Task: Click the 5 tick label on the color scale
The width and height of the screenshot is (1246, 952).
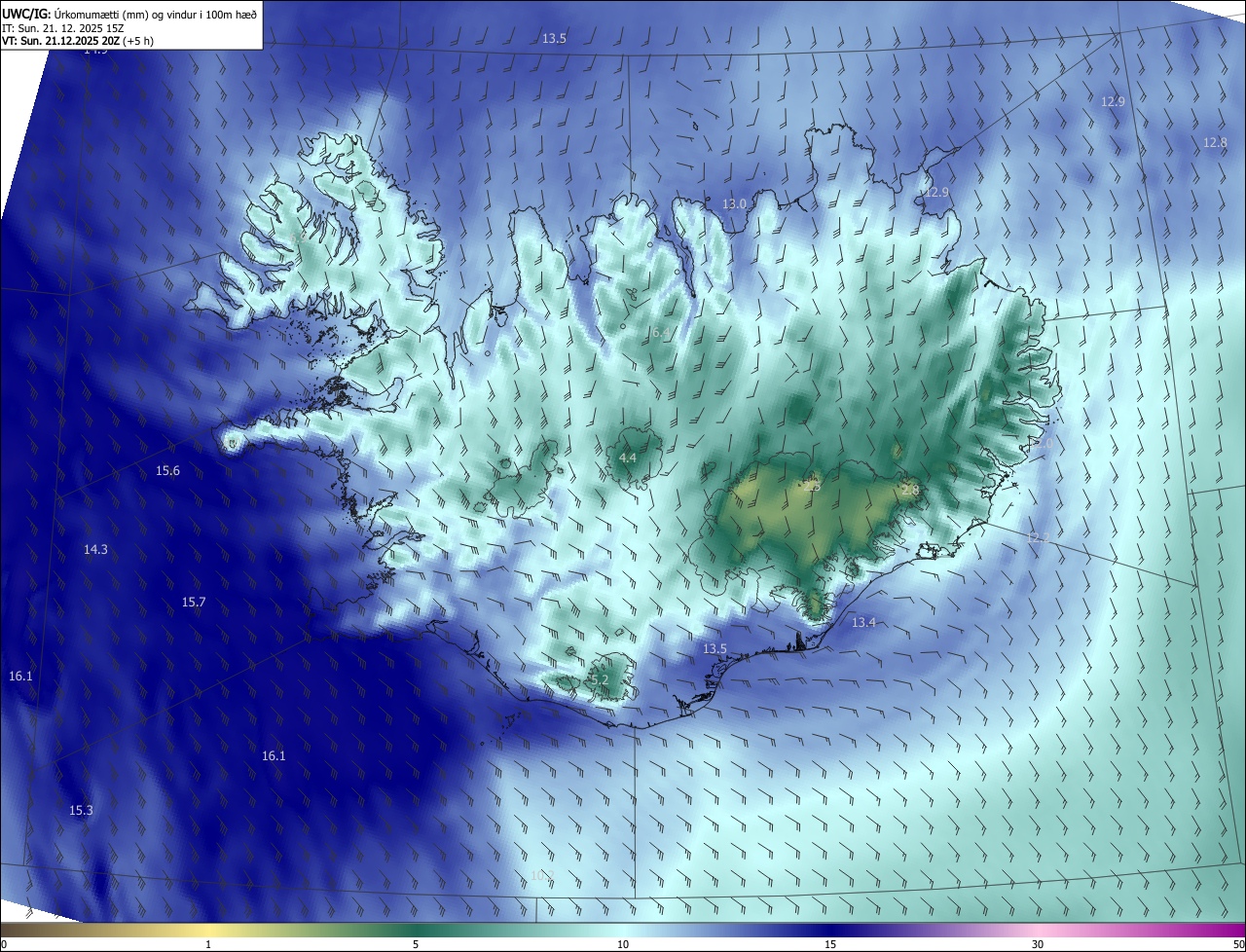Action: coord(416,944)
